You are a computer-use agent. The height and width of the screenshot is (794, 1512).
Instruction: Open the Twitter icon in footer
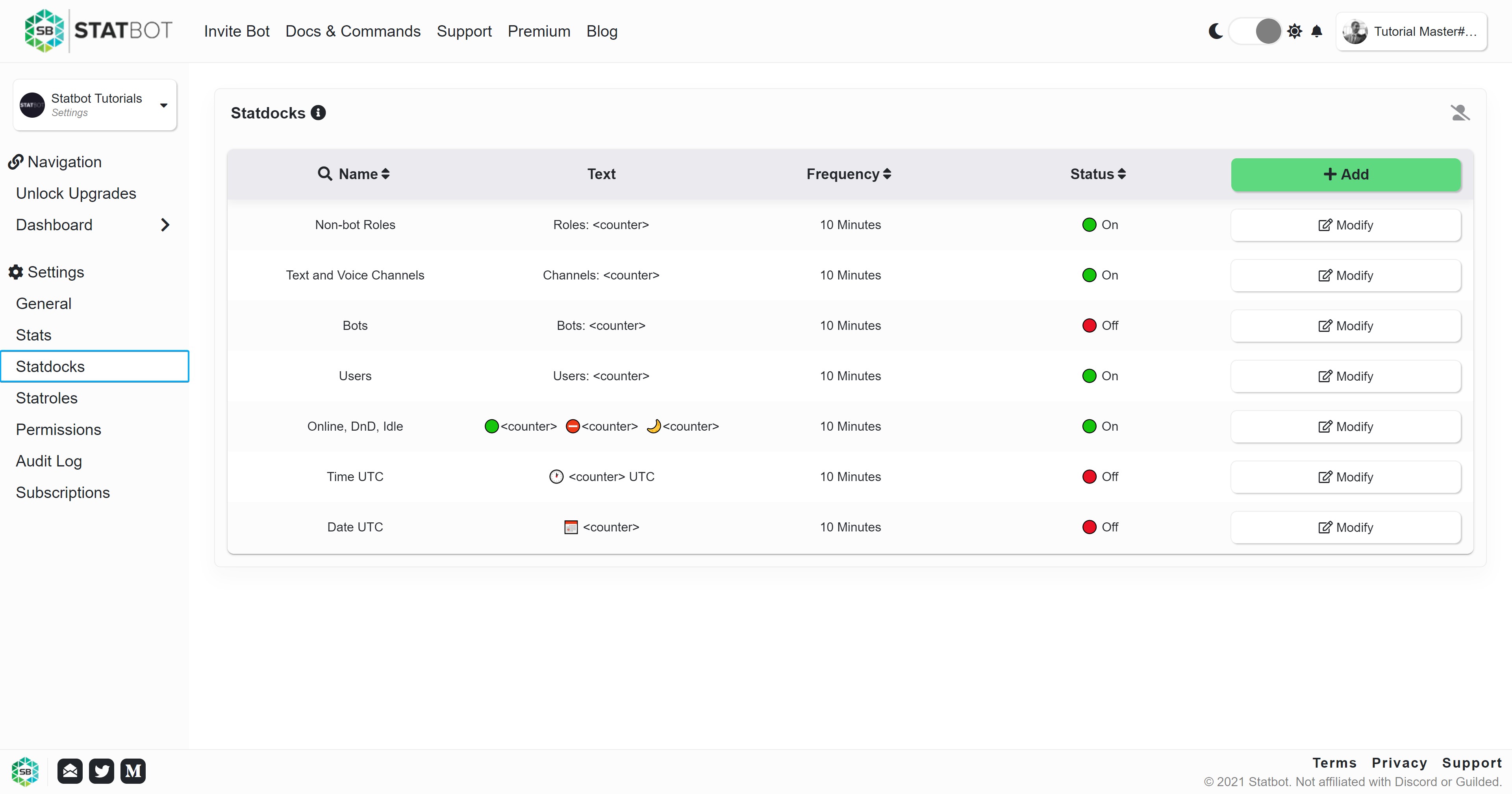tap(102, 771)
